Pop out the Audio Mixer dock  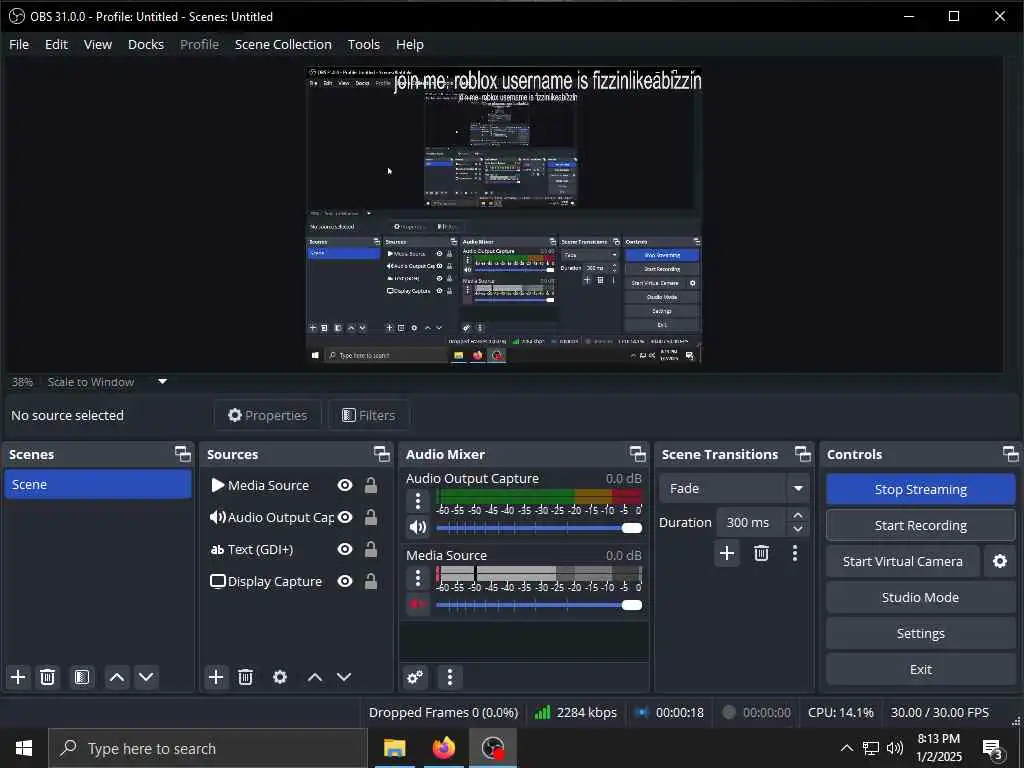point(637,454)
